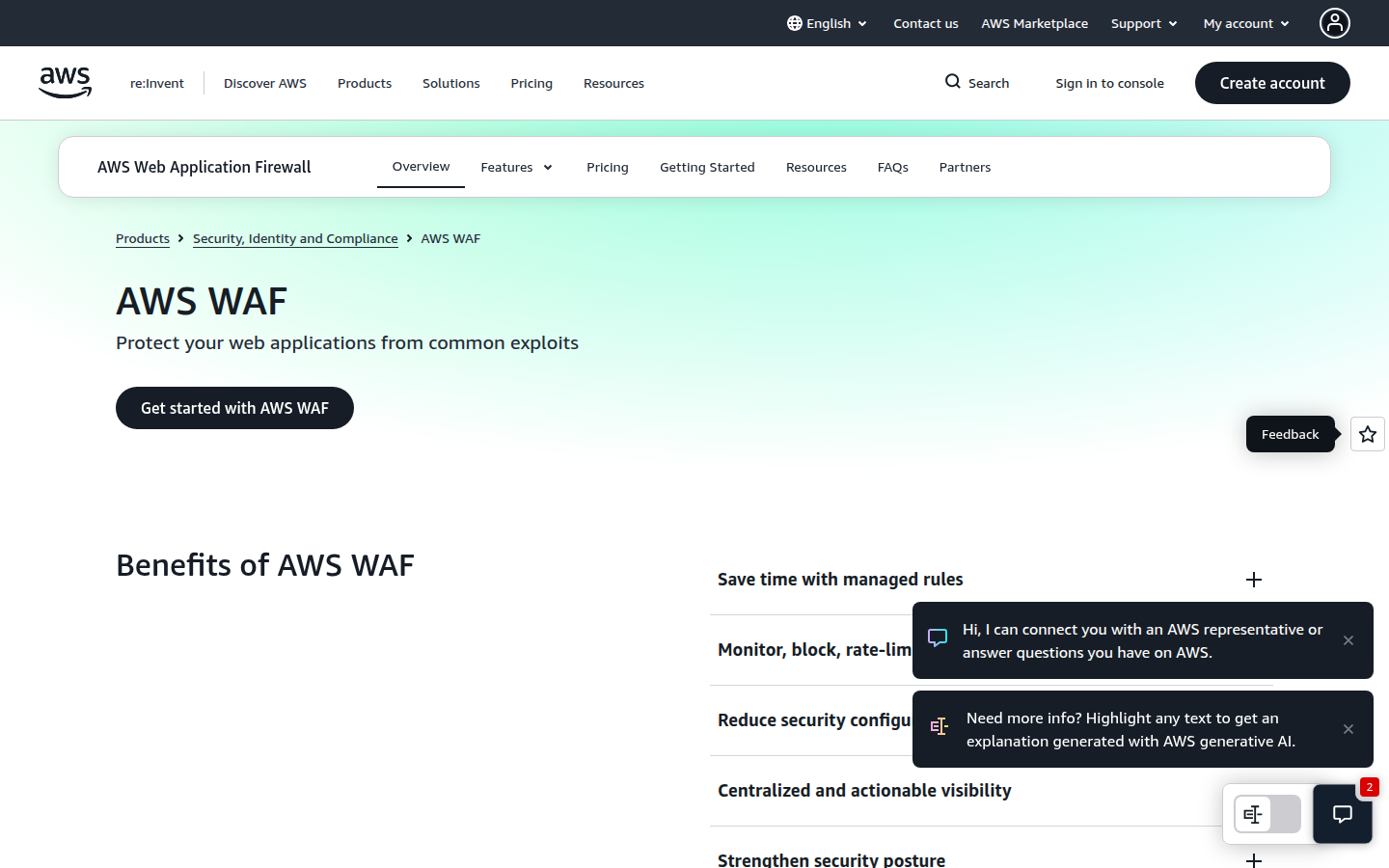Click the search magnifier icon
The image size is (1389, 868).
(x=953, y=82)
